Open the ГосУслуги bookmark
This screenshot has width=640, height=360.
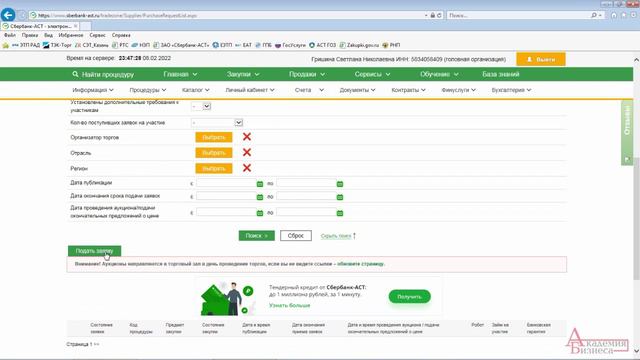tap(290, 45)
